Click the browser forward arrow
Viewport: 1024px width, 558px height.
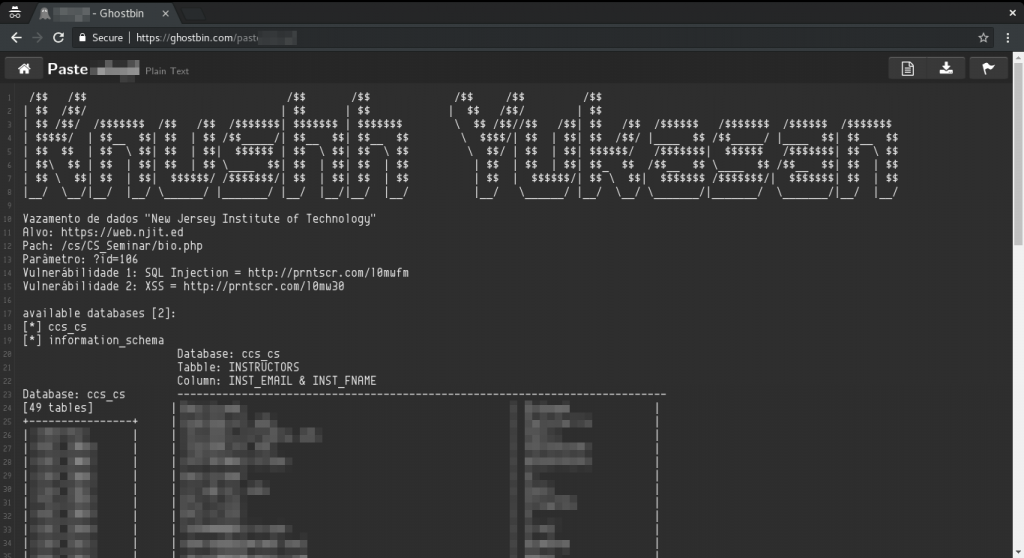pyautogui.click(x=37, y=38)
